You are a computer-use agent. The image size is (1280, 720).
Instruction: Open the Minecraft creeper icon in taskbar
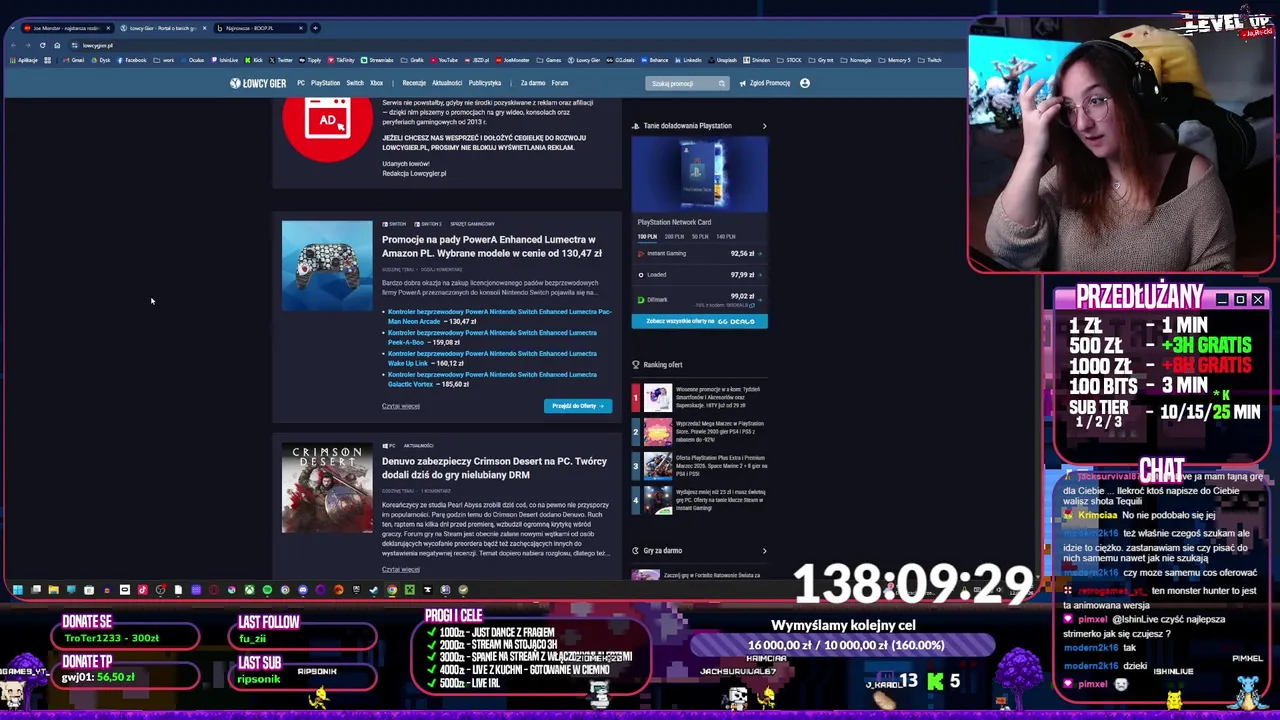pyautogui.click(x=410, y=590)
